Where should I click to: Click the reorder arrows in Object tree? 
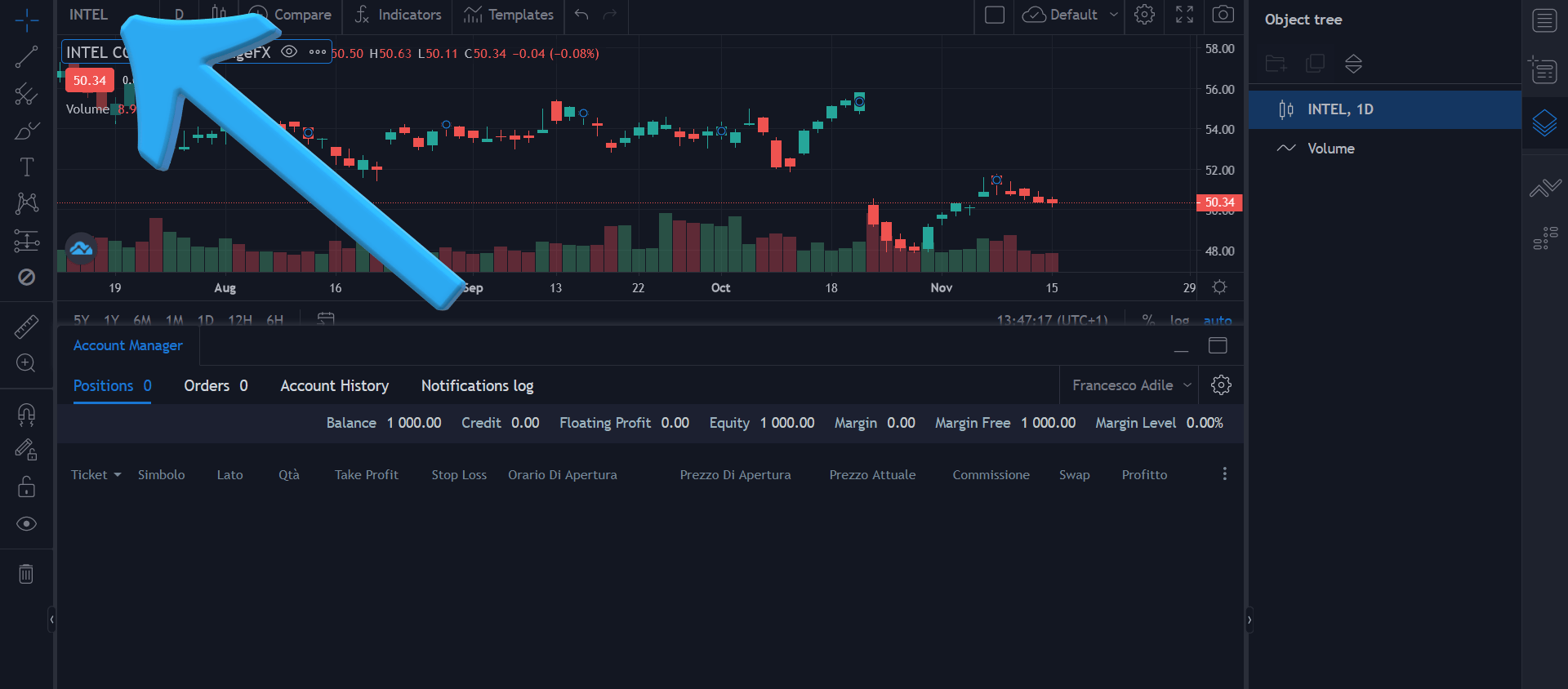[1353, 64]
